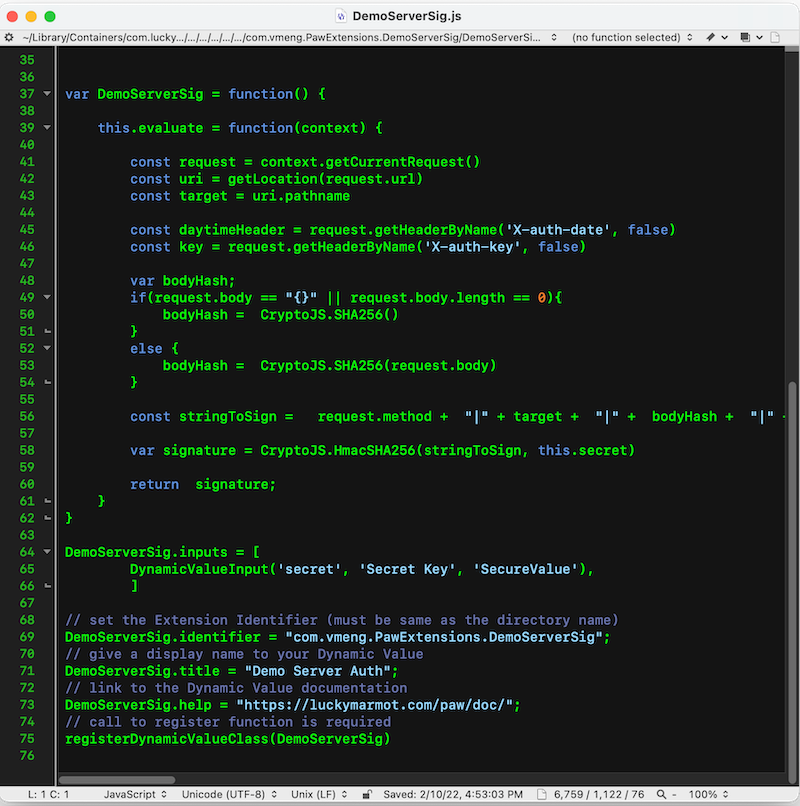The height and width of the screenshot is (806, 800).
Task: Click the fold end marker at line 54
Action: (x=47, y=382)
